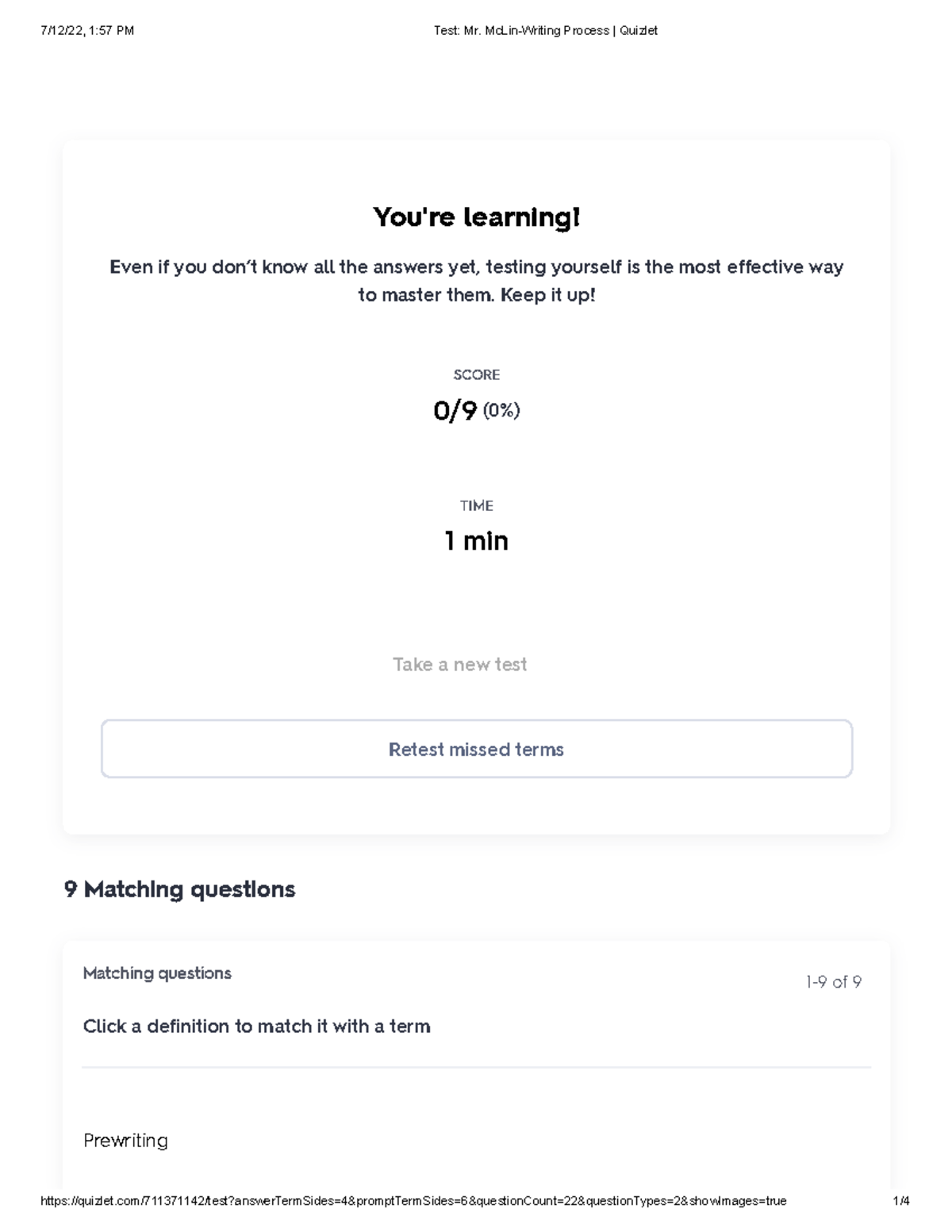The height and width of the screenshot is (1232, 952).
Task: Open the Quizlet test URL at page bottom
Action: coord(413,1200)
